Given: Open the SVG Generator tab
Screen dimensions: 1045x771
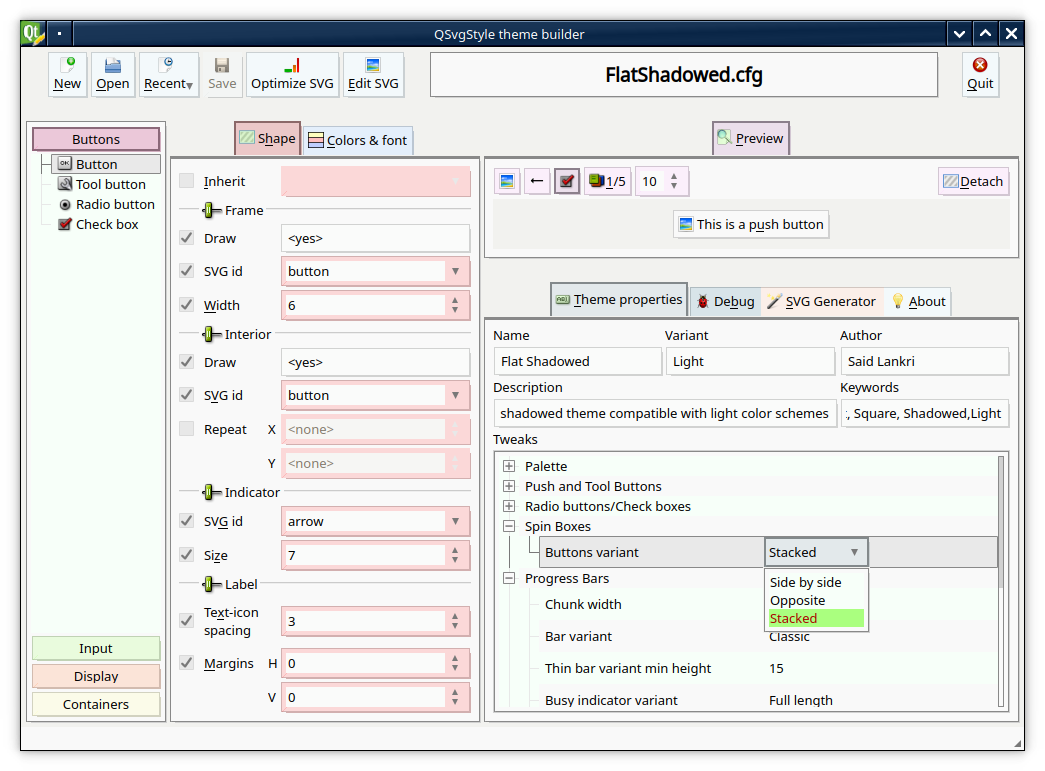Looking at the screenshot, I should coord(821,301).
